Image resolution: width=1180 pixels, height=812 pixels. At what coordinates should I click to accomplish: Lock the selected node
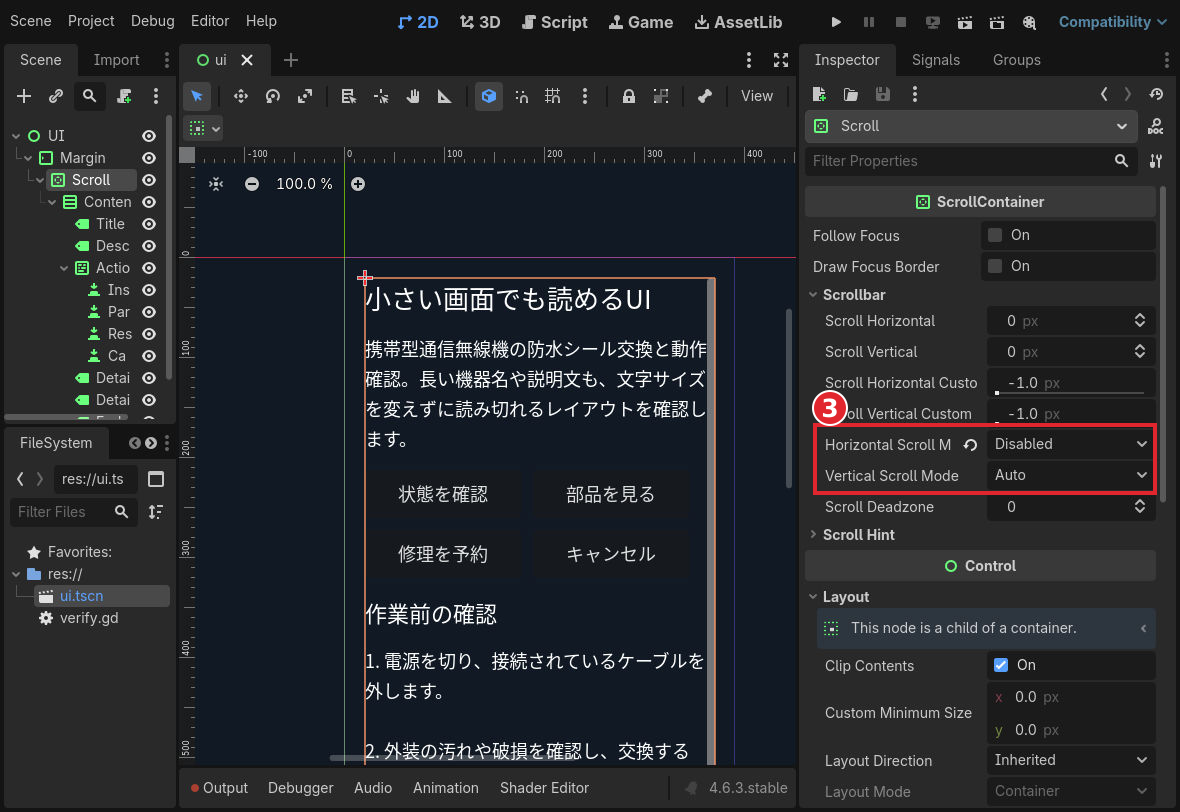click(628, 96)
